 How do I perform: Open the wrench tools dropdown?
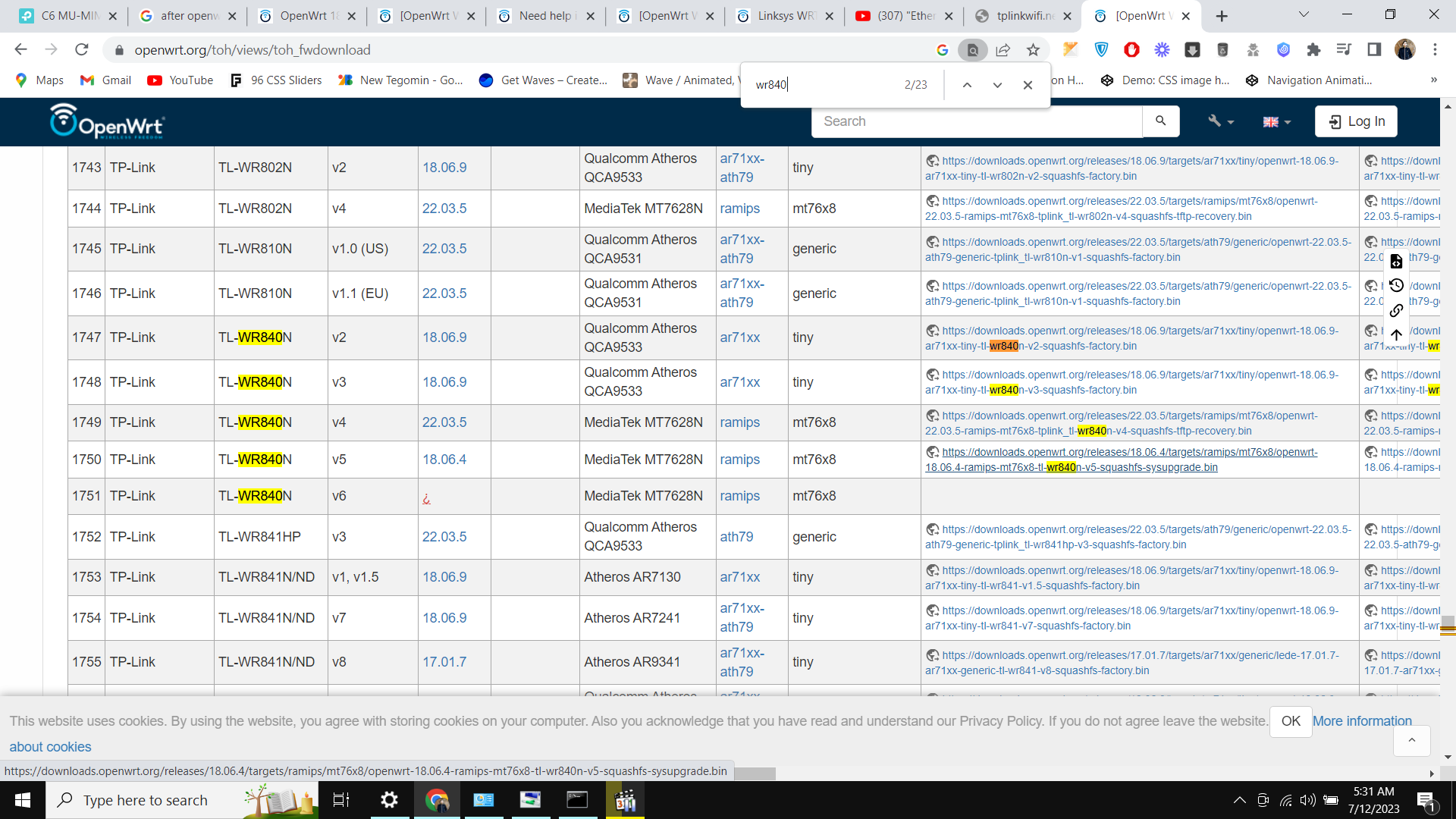1220,121
